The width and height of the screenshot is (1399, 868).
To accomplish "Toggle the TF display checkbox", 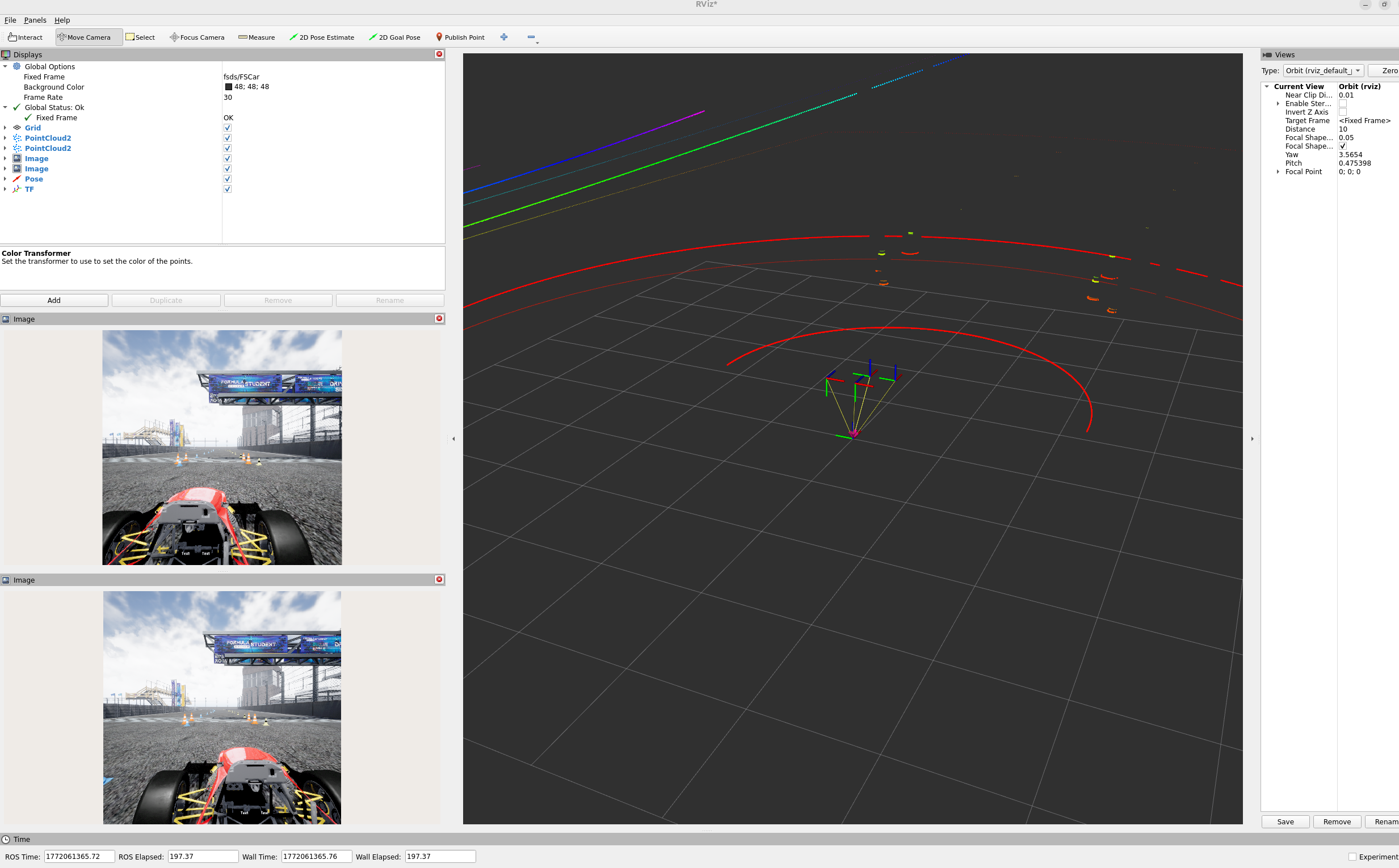I will [228, 189].
